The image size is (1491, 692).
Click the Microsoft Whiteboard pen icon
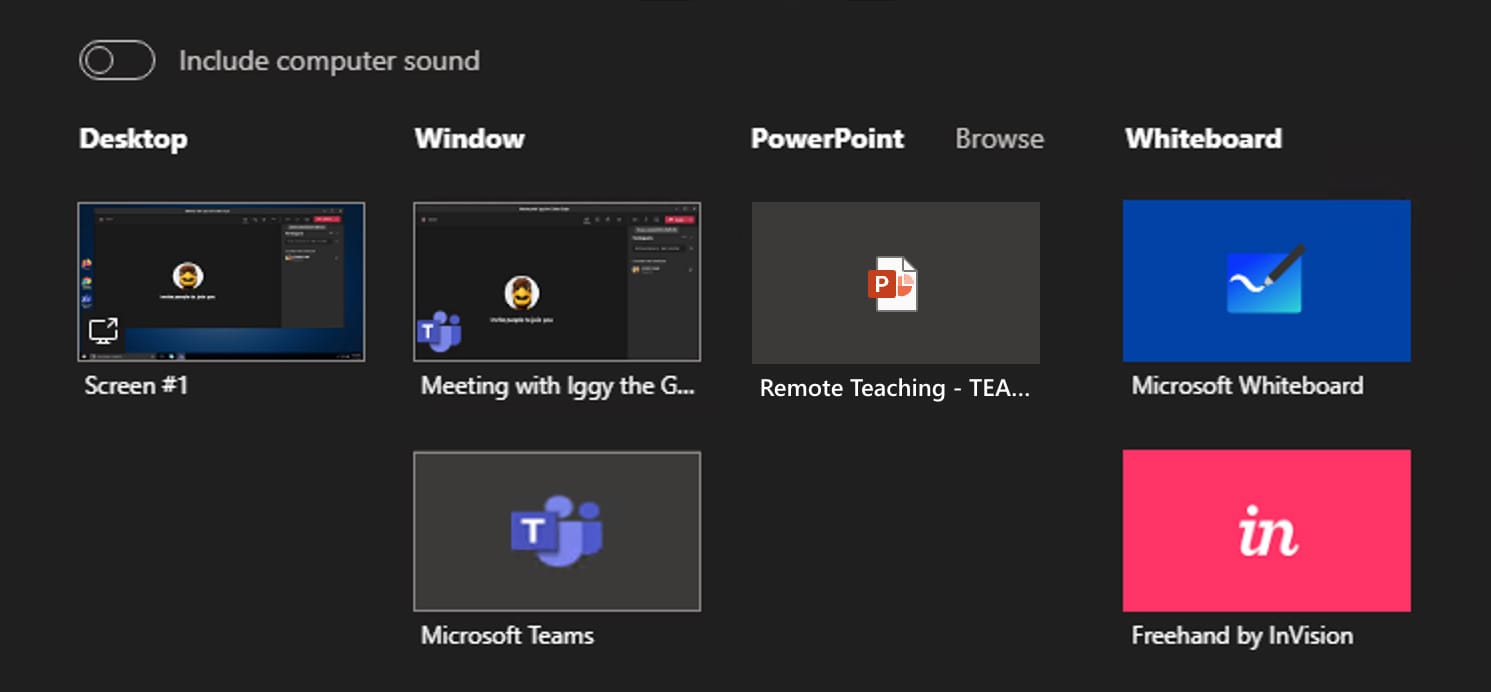[1266, 280]
